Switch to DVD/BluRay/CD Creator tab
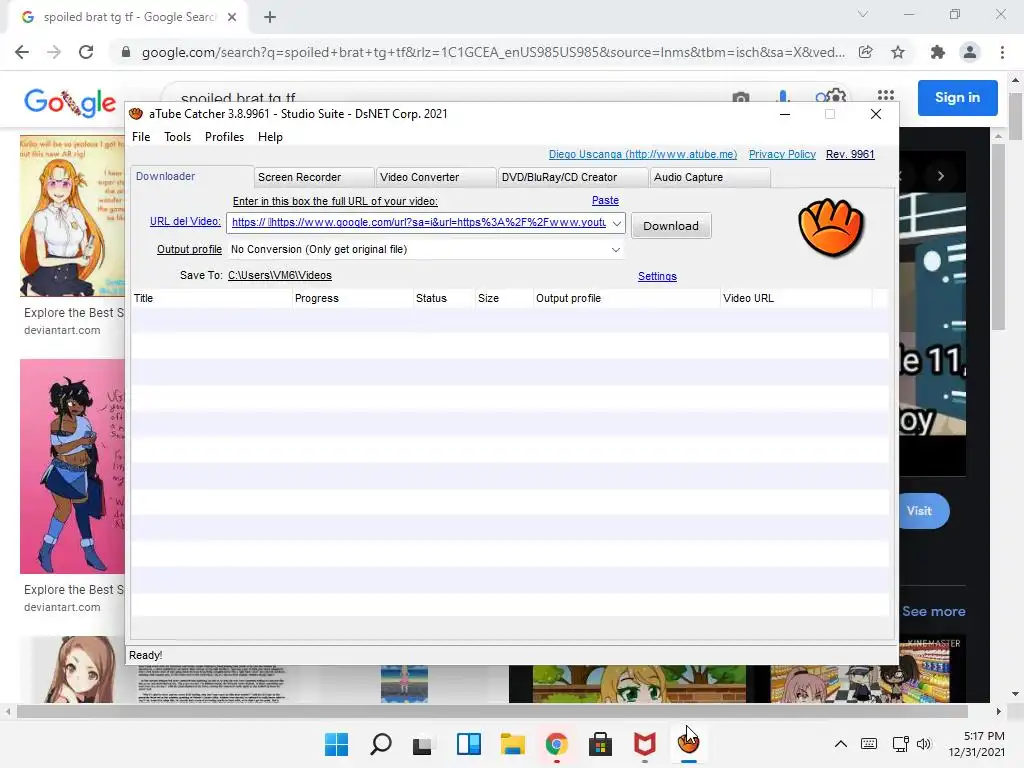Screen dimensions: 1024x768 573,177
